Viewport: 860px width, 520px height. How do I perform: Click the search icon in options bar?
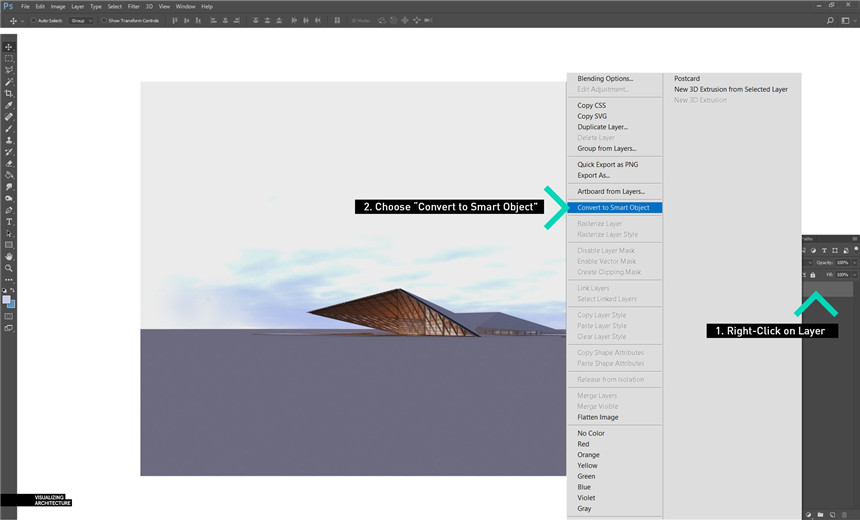point(830,20)
